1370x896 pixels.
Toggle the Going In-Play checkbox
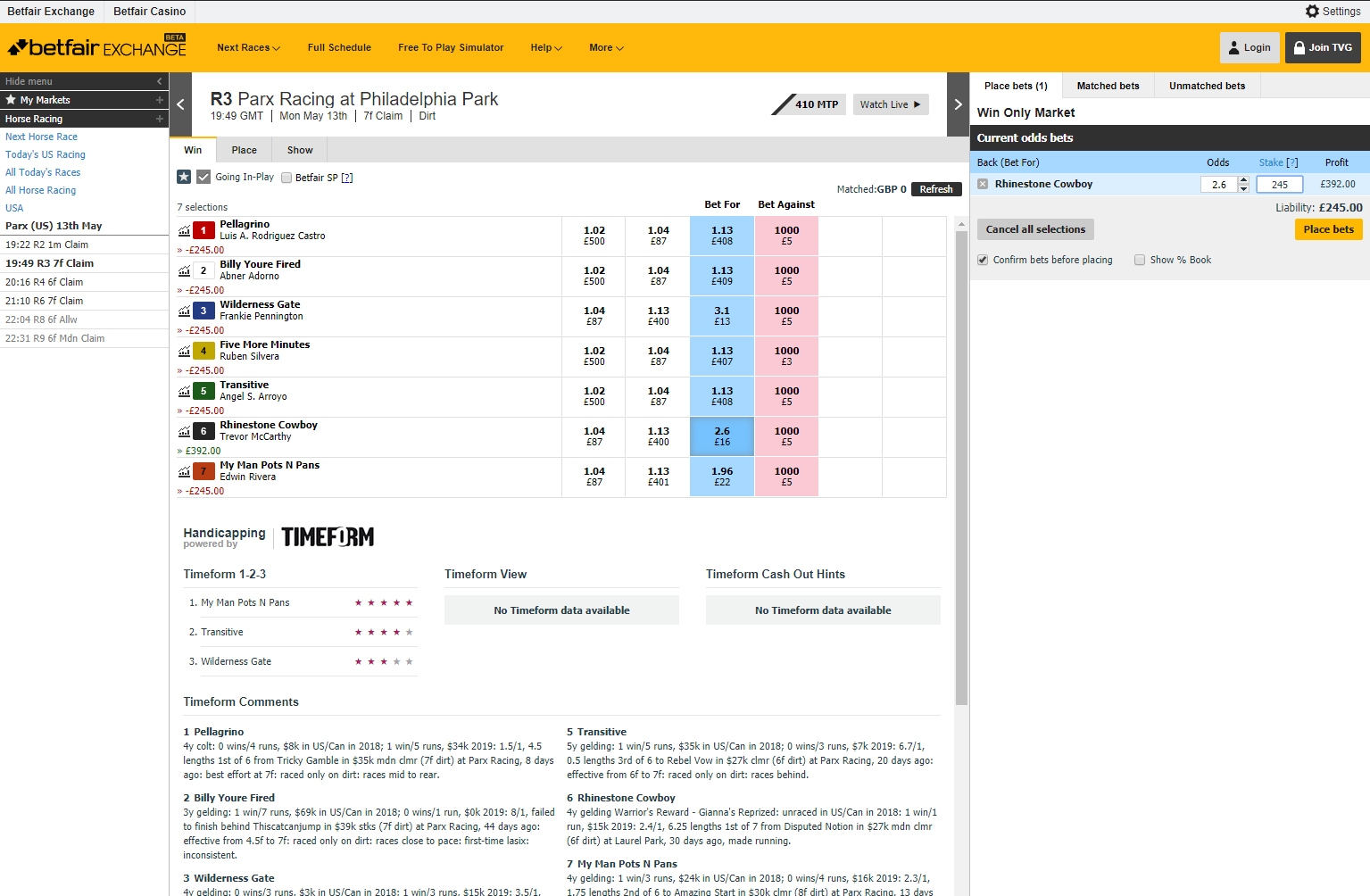pyautogui.click(x=203, y=177)
